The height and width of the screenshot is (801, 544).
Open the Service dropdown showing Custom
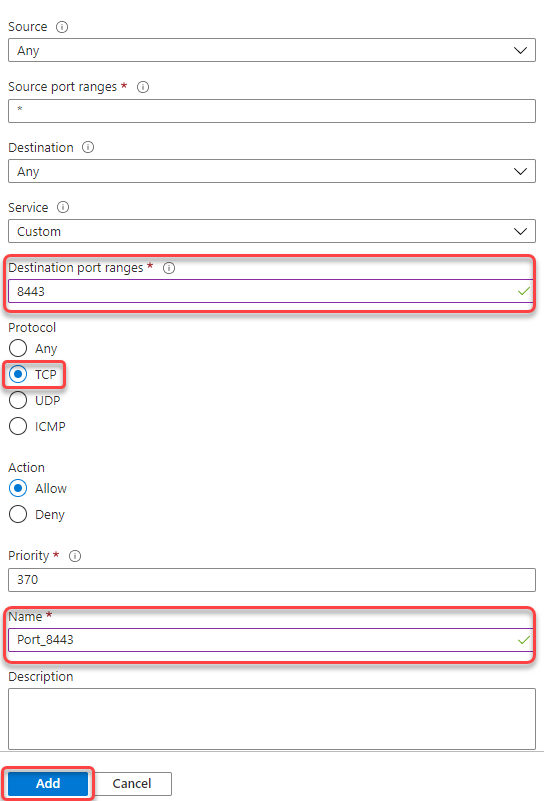[272, 231]
